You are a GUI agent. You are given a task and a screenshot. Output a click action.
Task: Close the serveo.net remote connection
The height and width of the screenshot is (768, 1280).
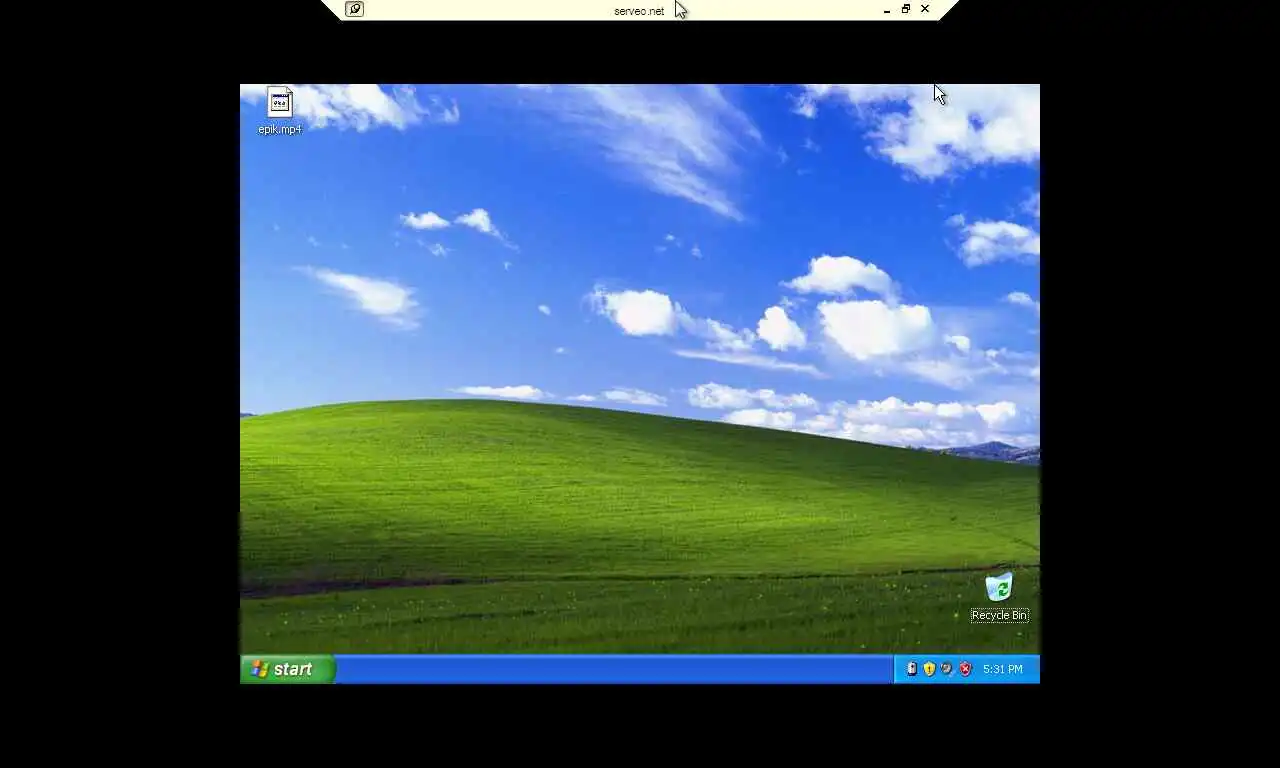click(925, 9)
